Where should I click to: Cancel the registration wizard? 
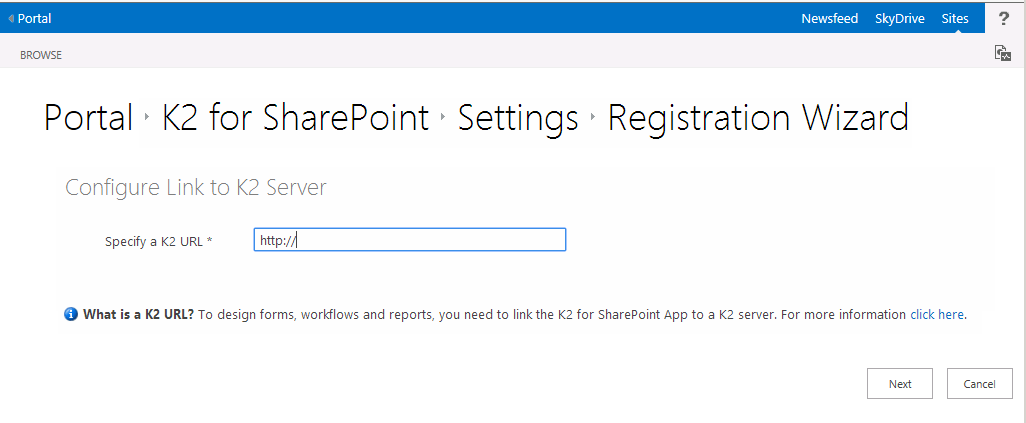979,383
